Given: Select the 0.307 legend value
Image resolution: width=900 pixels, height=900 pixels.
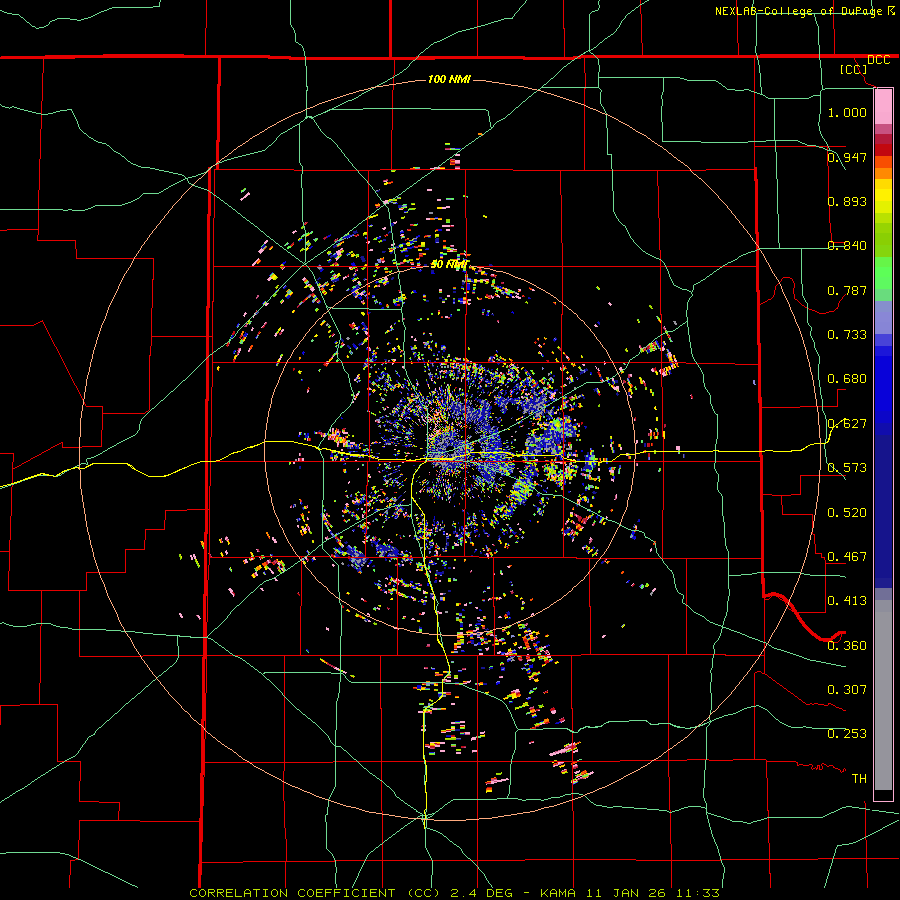Looking at the screenshot, I should 847,689.
